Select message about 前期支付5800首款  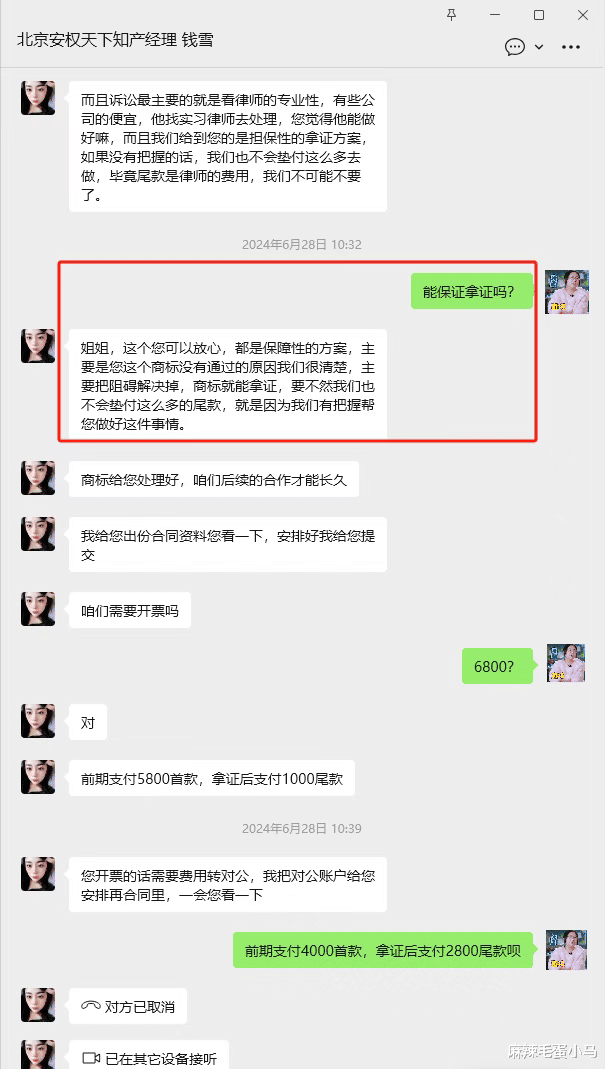click(211, 778)
